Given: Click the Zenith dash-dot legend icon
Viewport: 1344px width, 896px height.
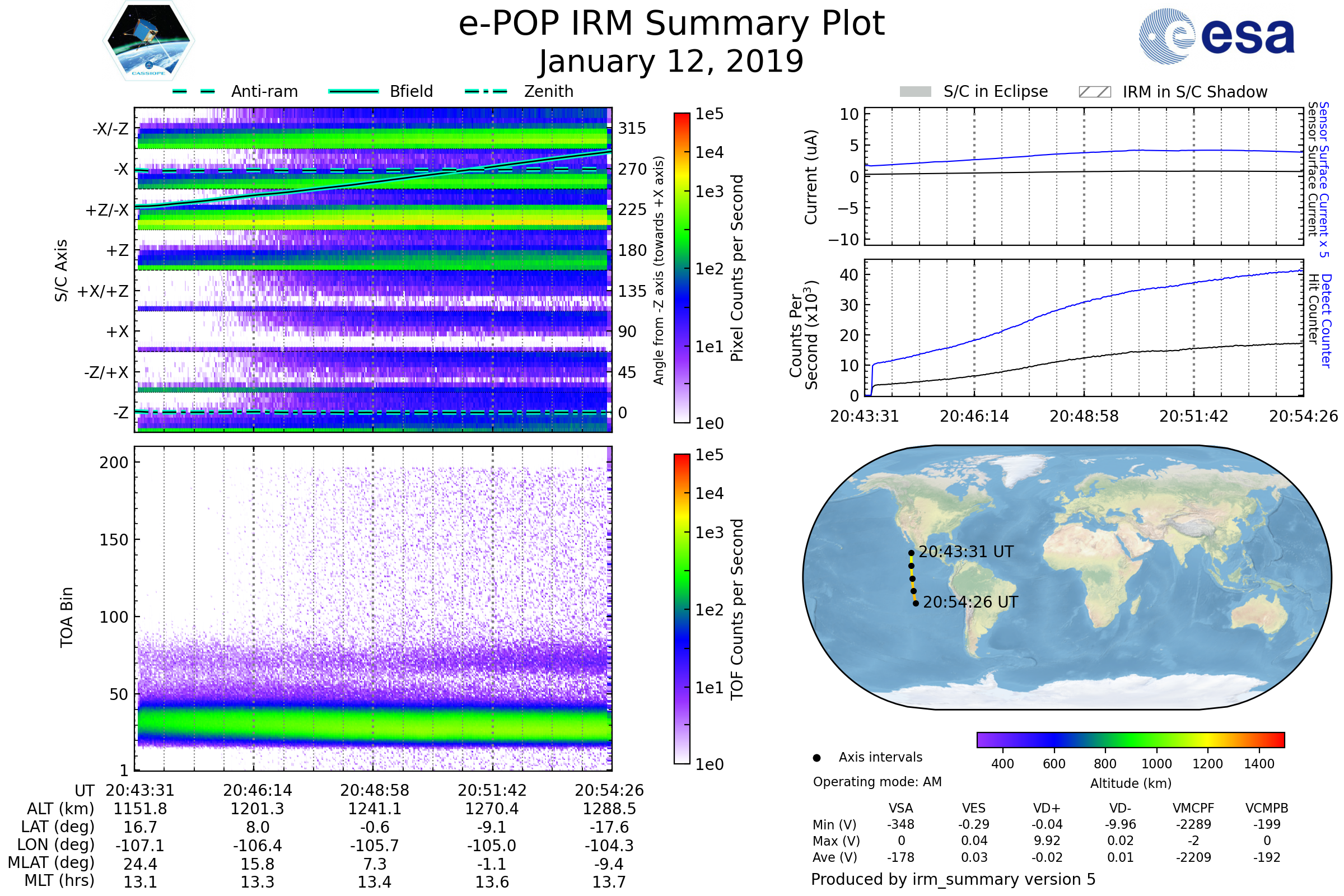Looking at the screenshot, I should pos(486,91).
